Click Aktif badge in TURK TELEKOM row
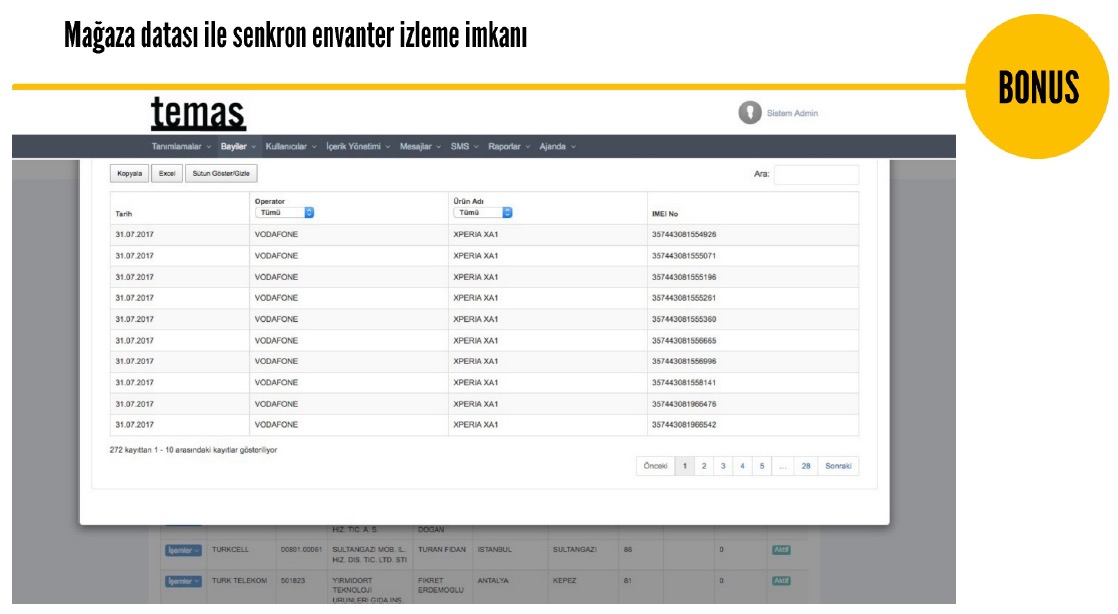This screenshot has width=1118, height=614. pos(781,580)
